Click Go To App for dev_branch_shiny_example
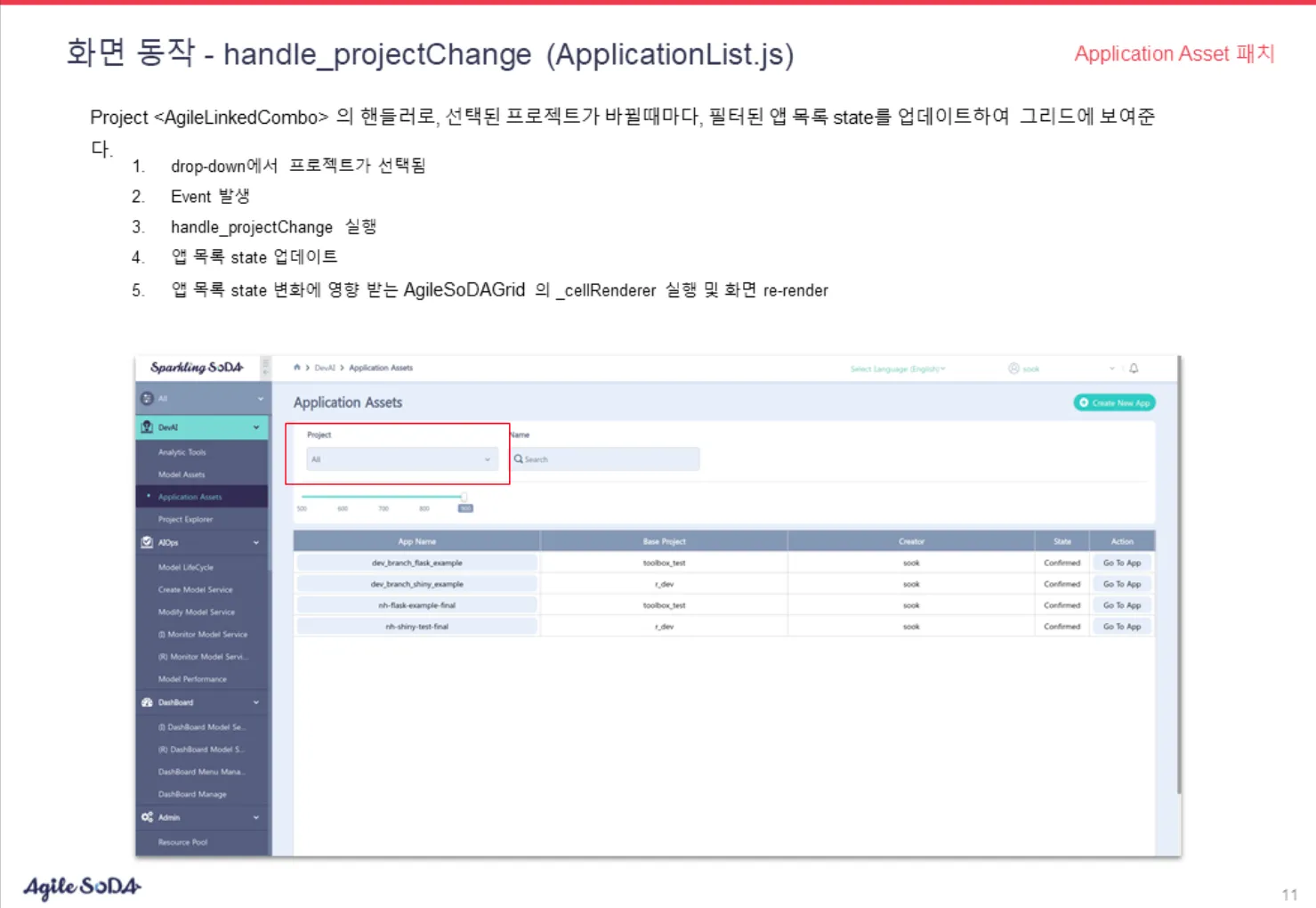Viewport: 1316px width, 908px height. (1122, 584)
